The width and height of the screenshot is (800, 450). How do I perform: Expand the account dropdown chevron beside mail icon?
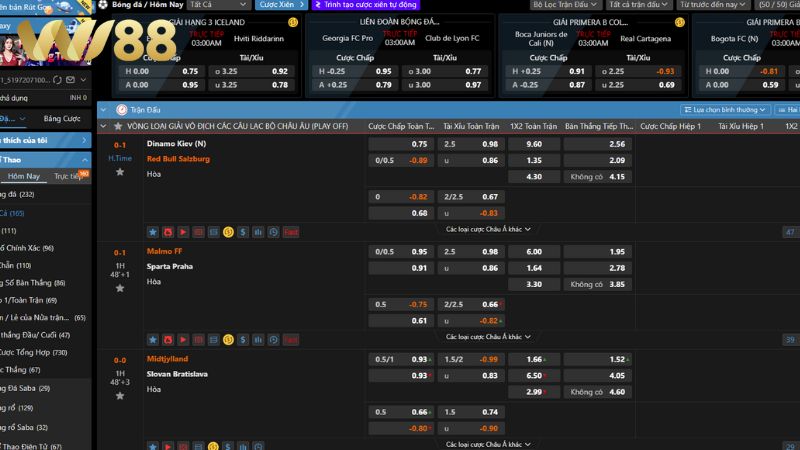coord(84,80)
